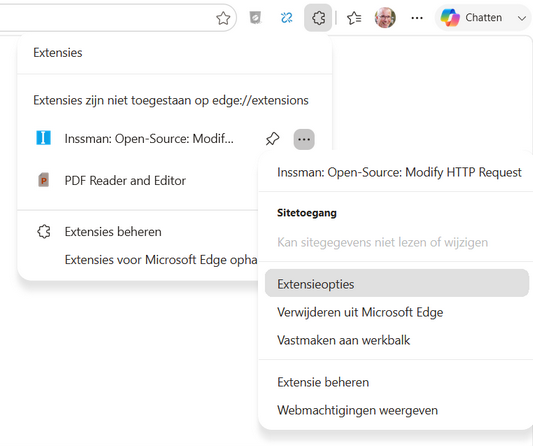Image resolution: width=533 pixels, height=446 pixels.
Task: Choose Extensieopties in context menu
Action: 397,283
